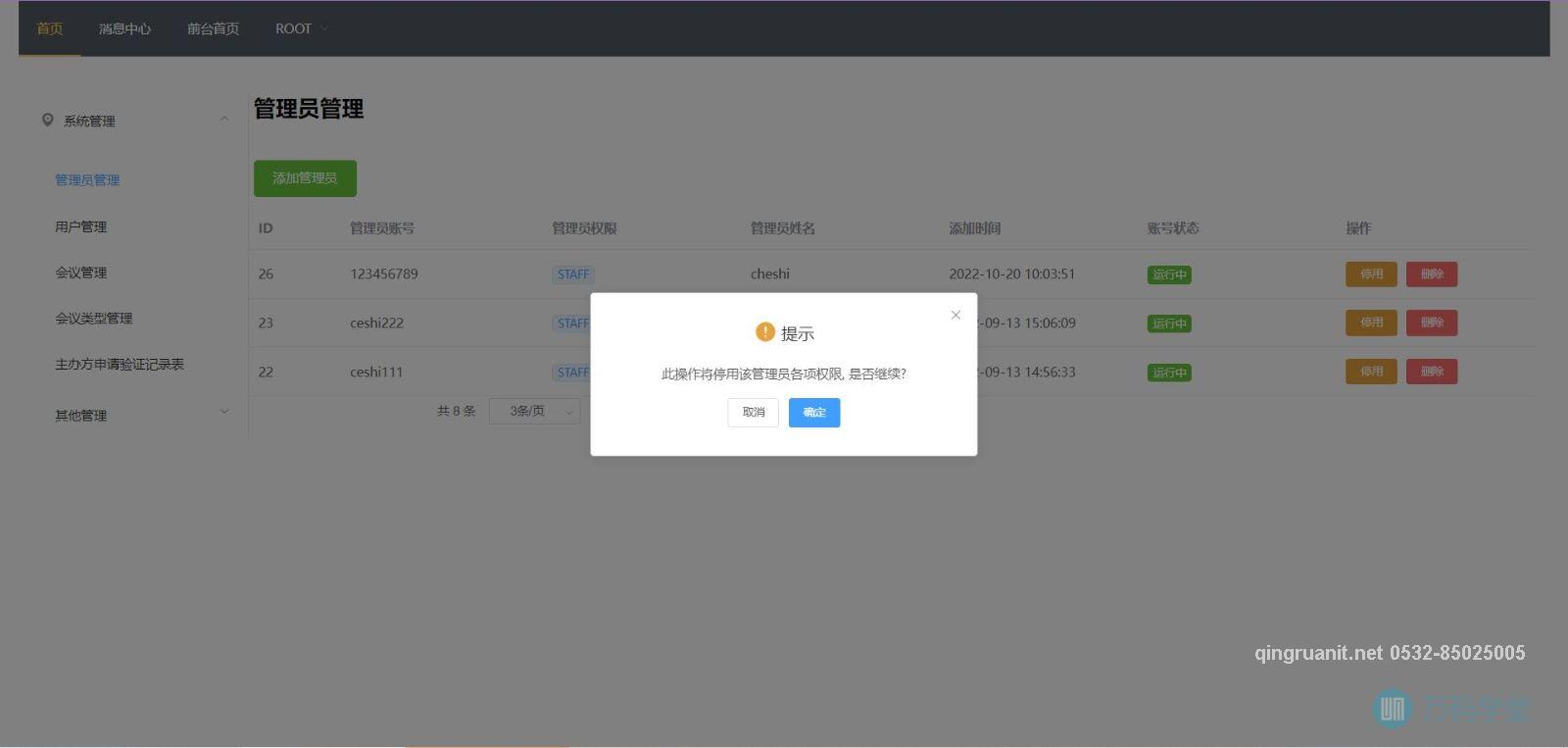Click the 账号状态 column header
This screenshot has height=748, width=1568.
(1173, 228)
